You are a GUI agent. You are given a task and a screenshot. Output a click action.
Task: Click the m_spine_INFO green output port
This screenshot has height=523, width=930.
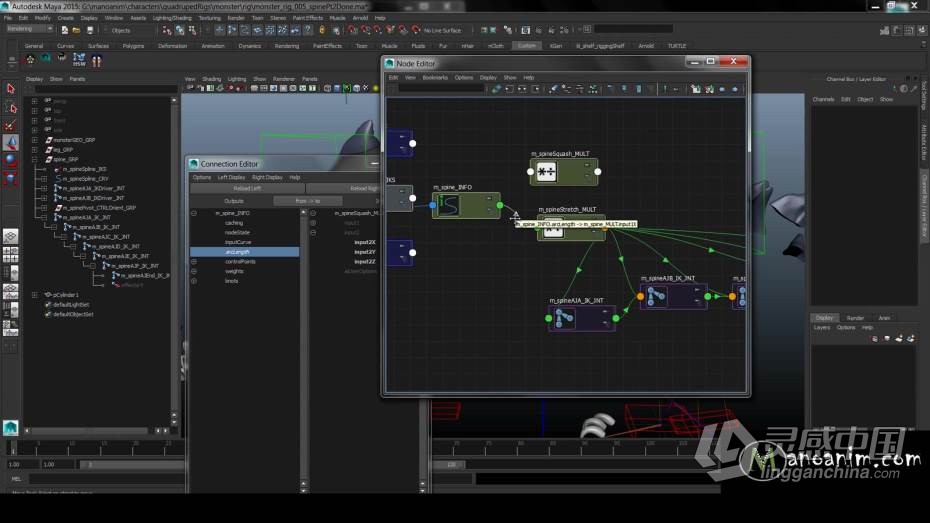(500, 205)
